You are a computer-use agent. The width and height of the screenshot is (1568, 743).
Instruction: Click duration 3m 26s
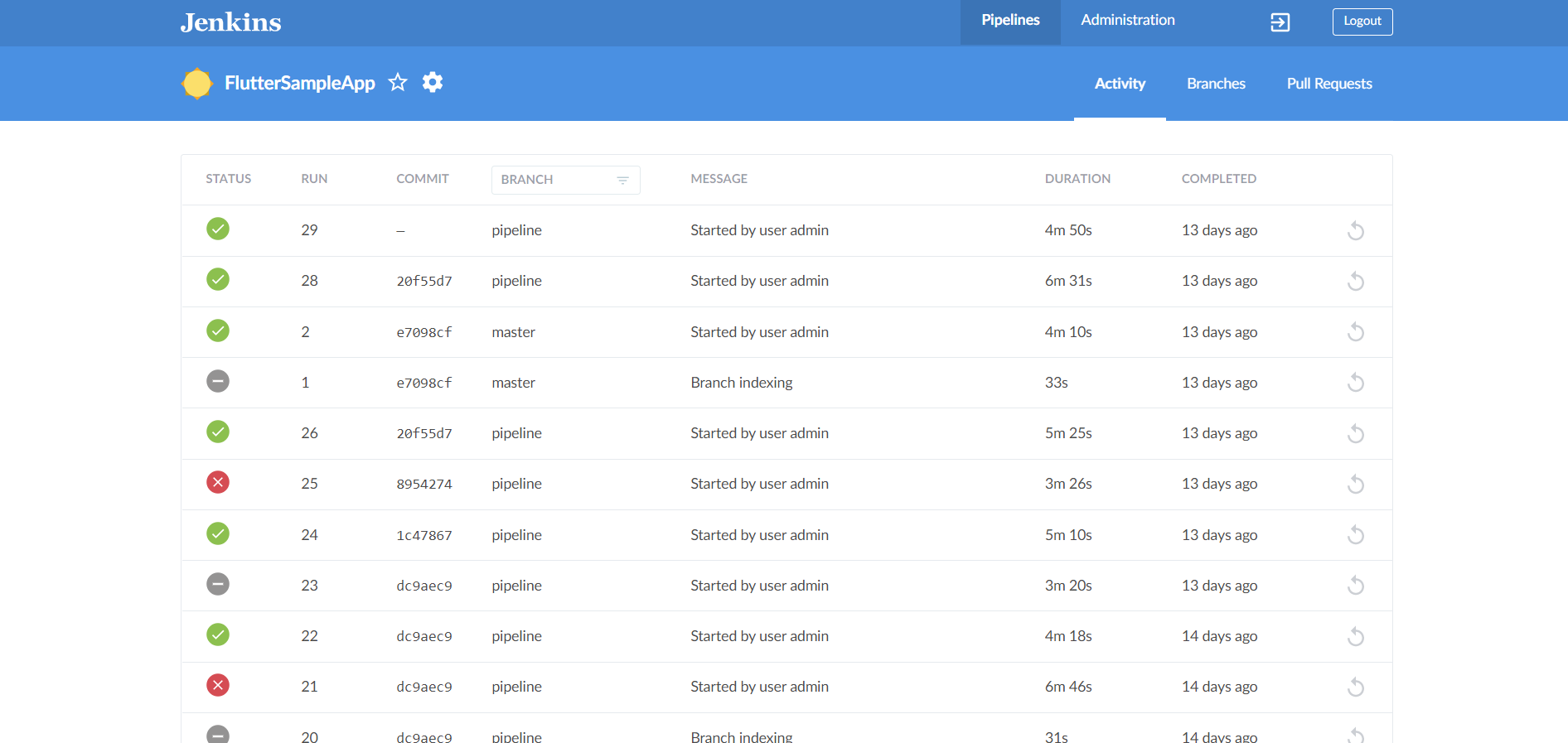tap(1068, 484)
